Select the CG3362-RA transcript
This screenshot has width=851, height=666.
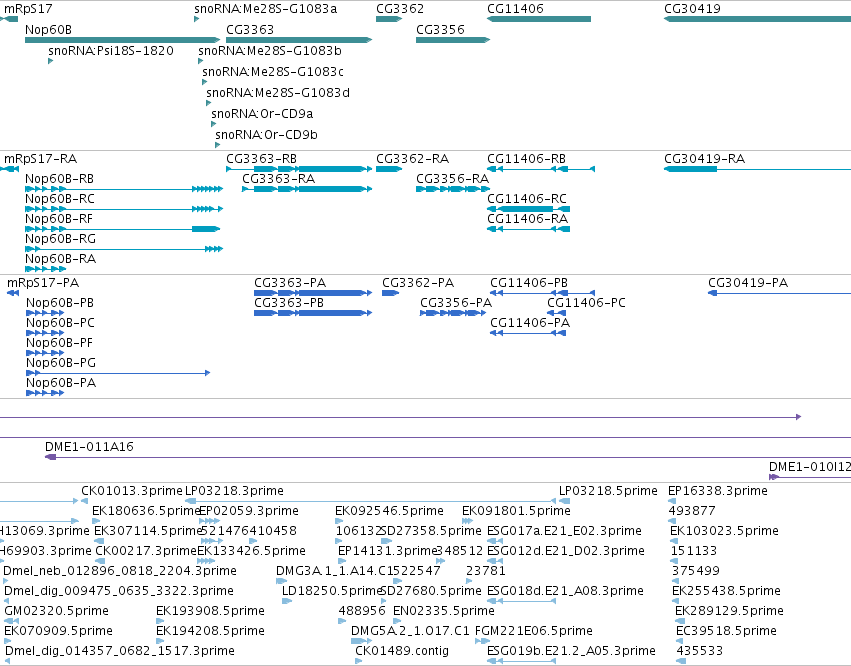coord(389,169)
